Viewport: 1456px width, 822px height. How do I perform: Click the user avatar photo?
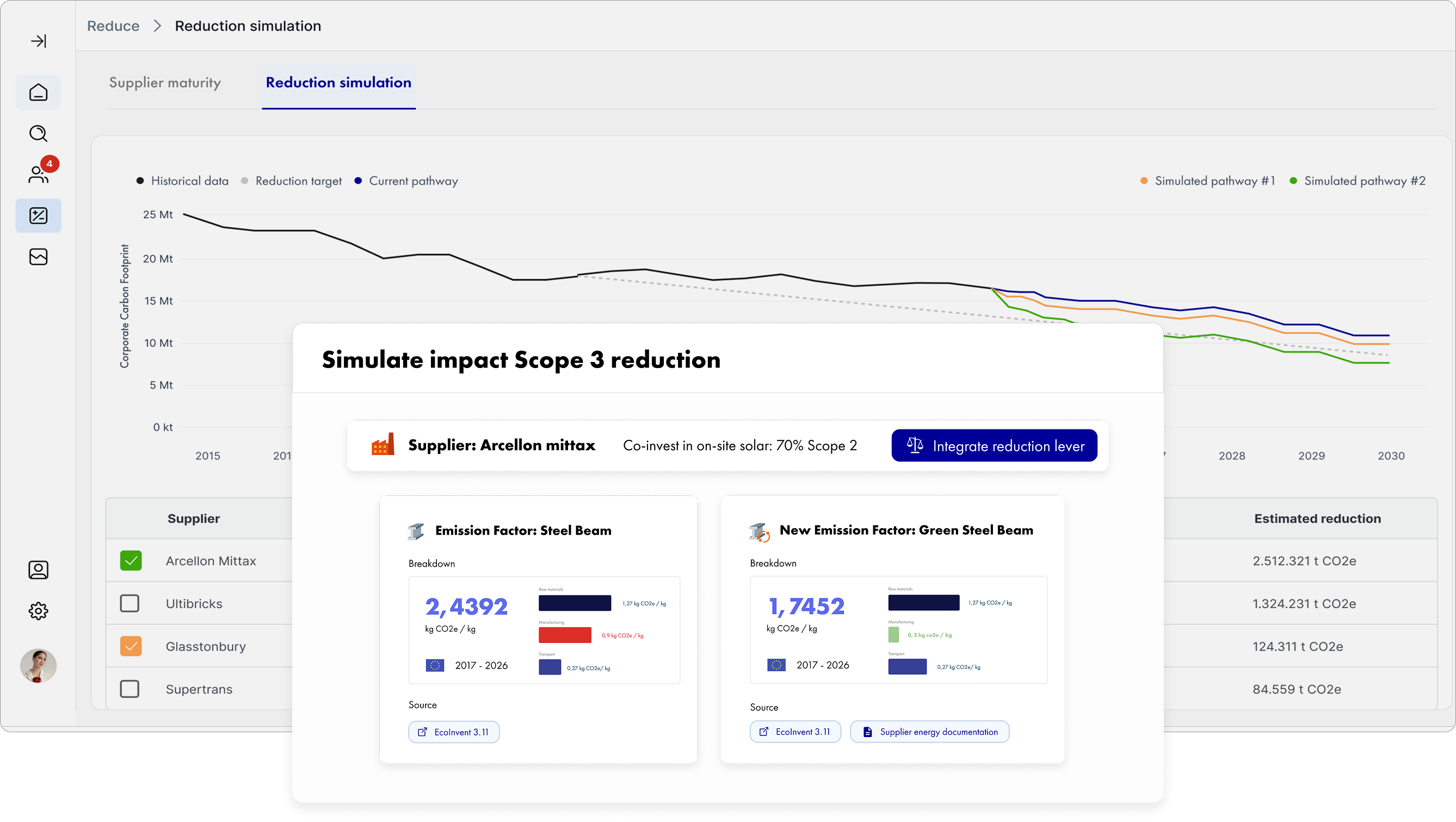click(39, 665)
